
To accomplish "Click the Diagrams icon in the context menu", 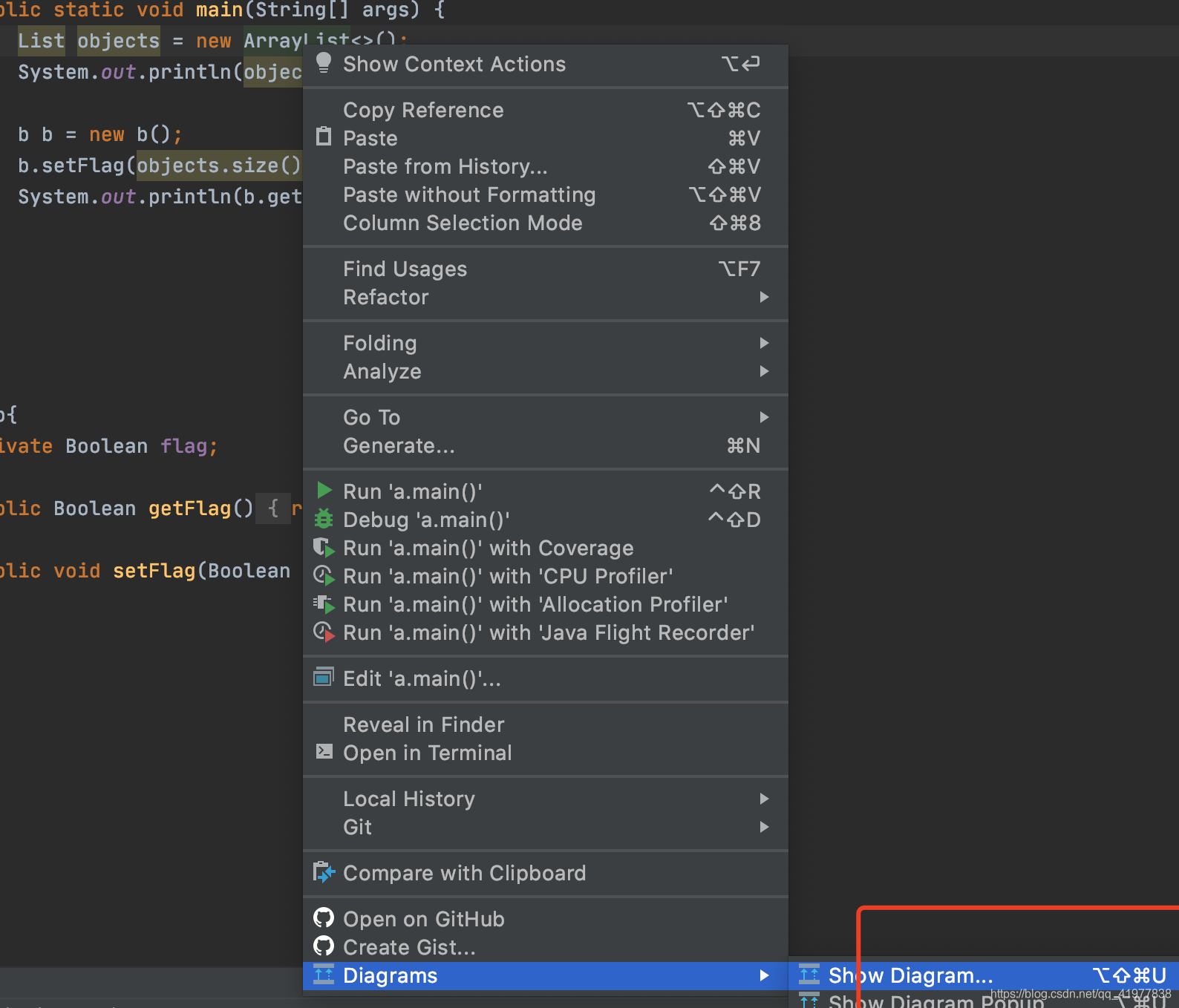I will tap(324, 974).
